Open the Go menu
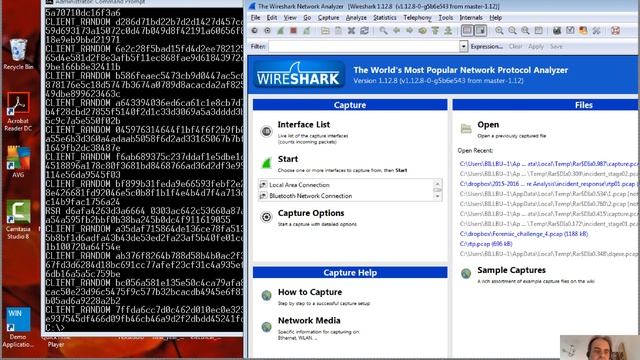The height and width of the screenshot is (360, 640). coord(307,18)
